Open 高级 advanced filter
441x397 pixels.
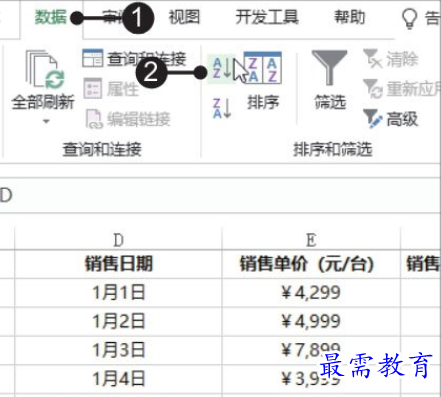(390, 119)
